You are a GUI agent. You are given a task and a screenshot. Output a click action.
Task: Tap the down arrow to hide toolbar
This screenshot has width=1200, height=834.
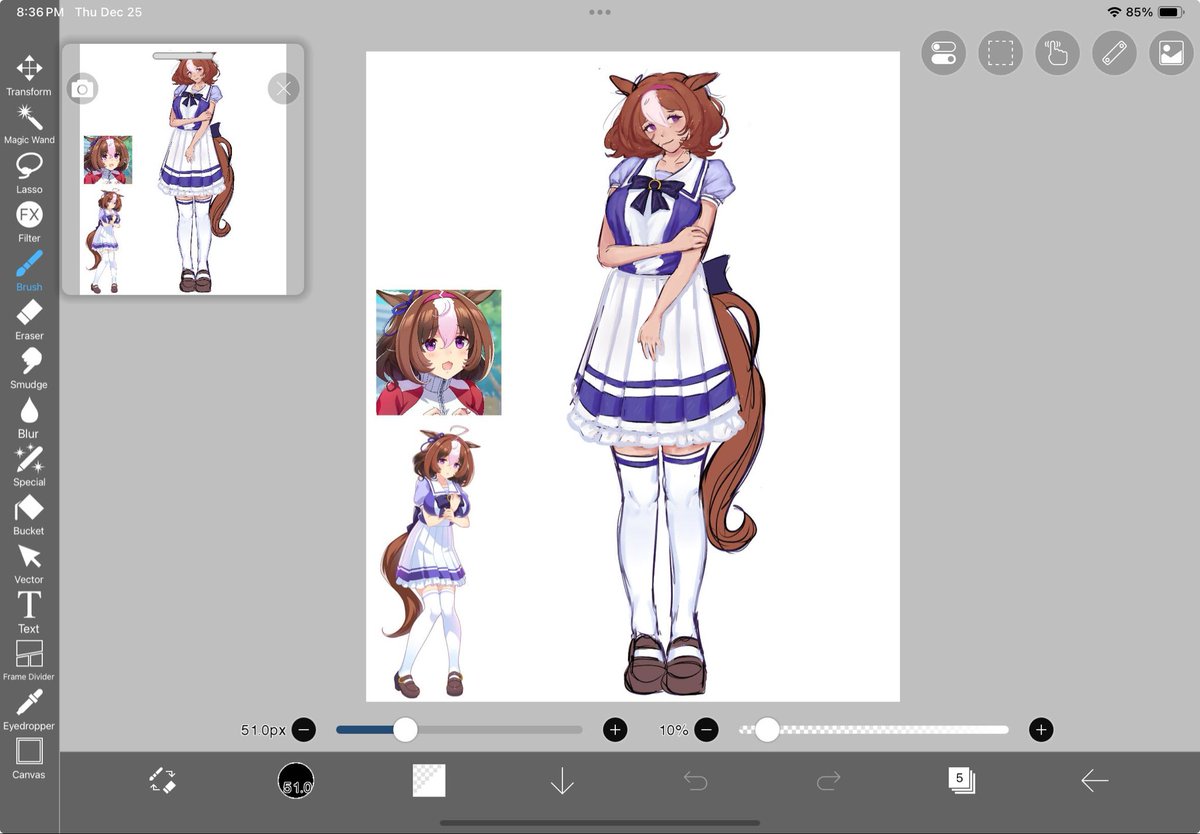coord(562,781)
